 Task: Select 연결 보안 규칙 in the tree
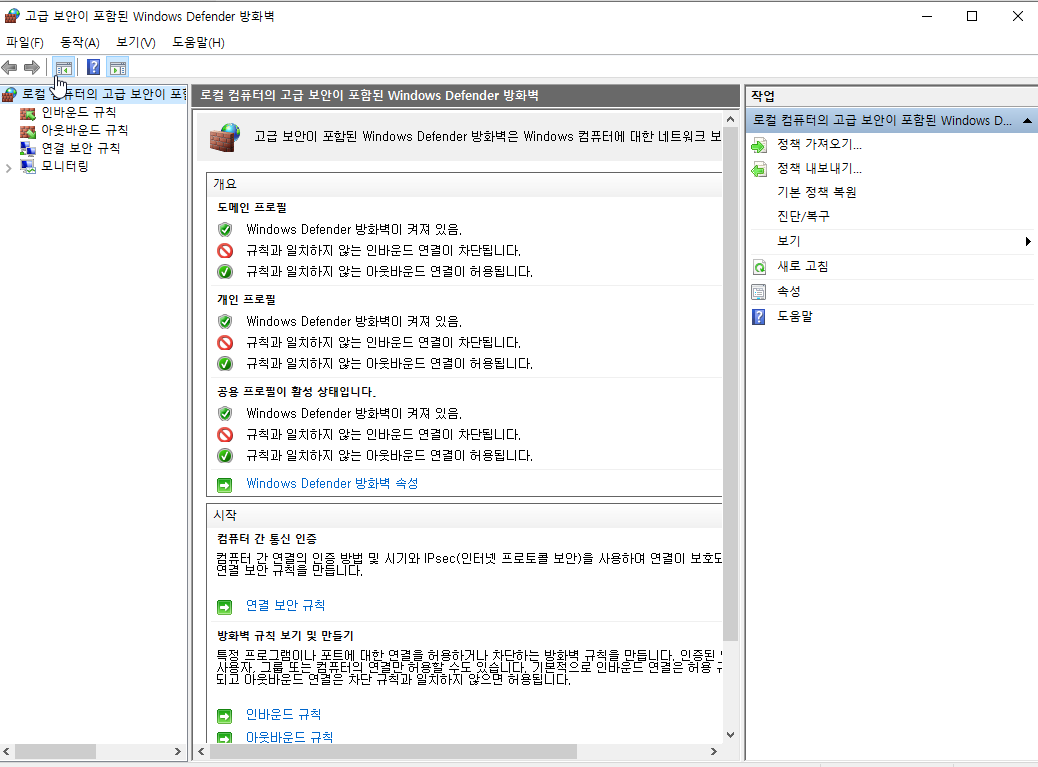coord(81,148)
